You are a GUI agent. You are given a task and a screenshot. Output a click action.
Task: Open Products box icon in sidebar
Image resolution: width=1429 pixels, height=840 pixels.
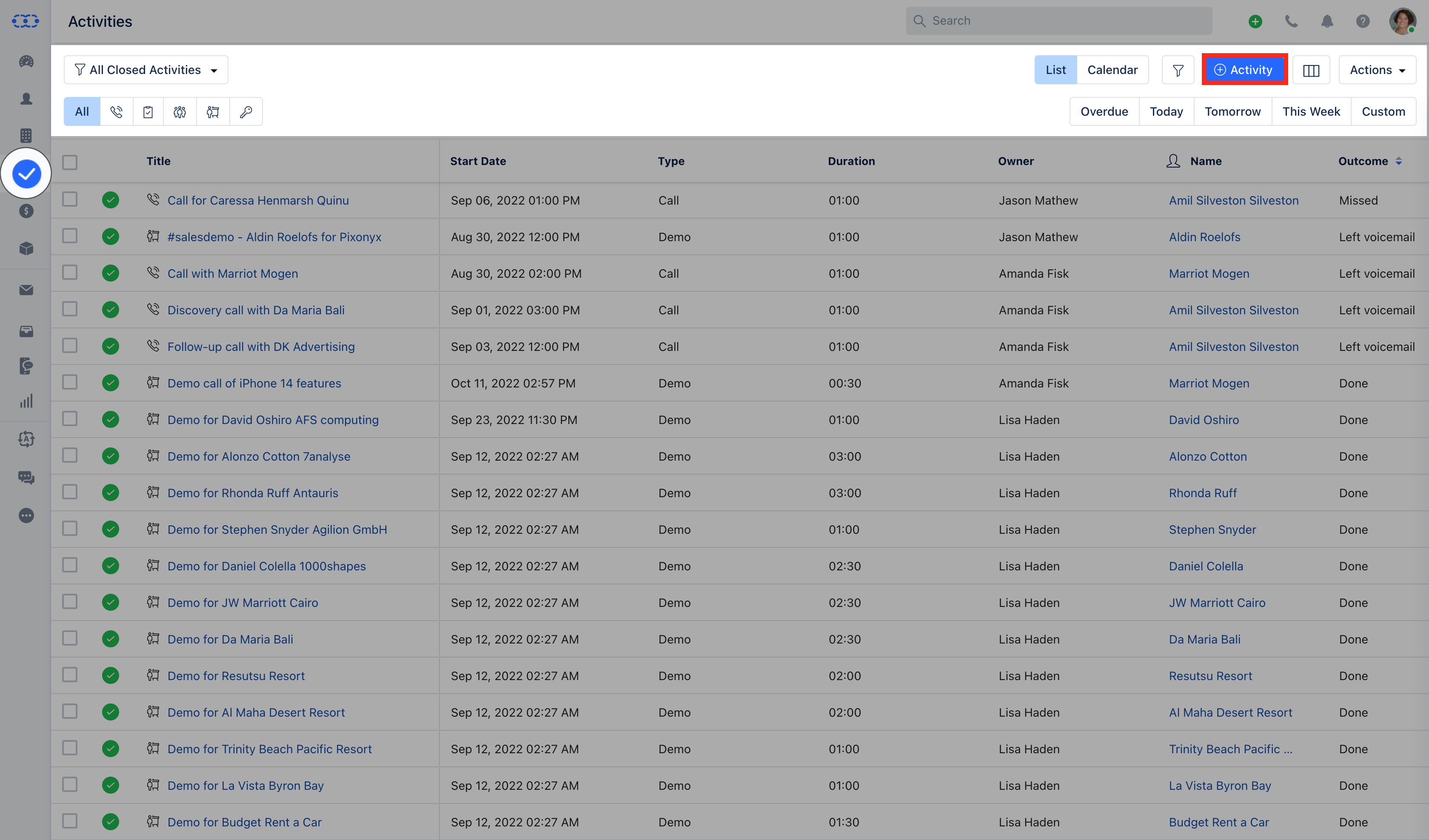point(26,248)
